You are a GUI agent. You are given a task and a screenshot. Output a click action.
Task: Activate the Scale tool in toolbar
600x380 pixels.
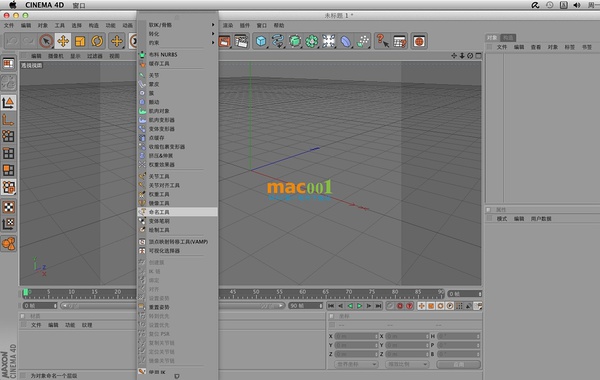click(x=80, y=41)
